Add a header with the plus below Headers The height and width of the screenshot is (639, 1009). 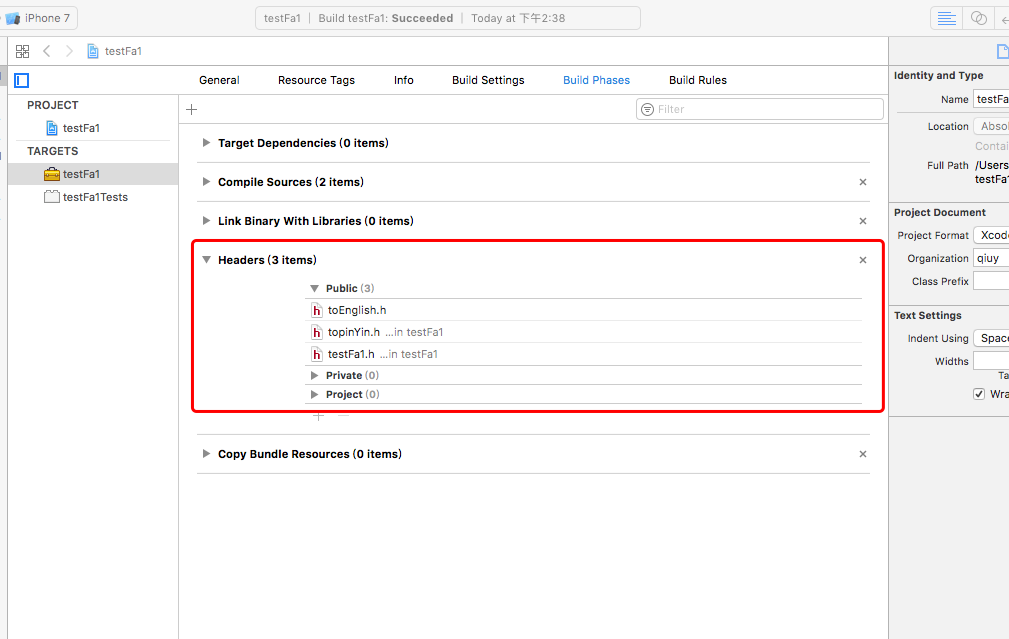[x=319, y=416]
